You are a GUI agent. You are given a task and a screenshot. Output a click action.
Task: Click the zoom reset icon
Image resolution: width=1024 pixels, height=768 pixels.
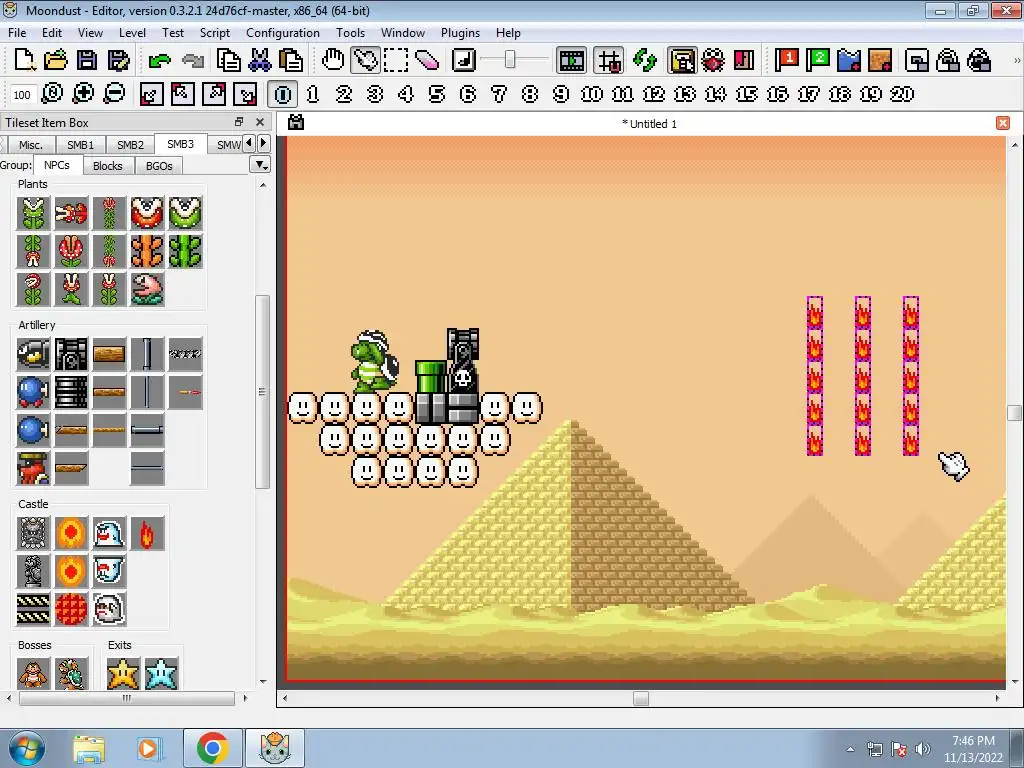[x=52, y=94]
